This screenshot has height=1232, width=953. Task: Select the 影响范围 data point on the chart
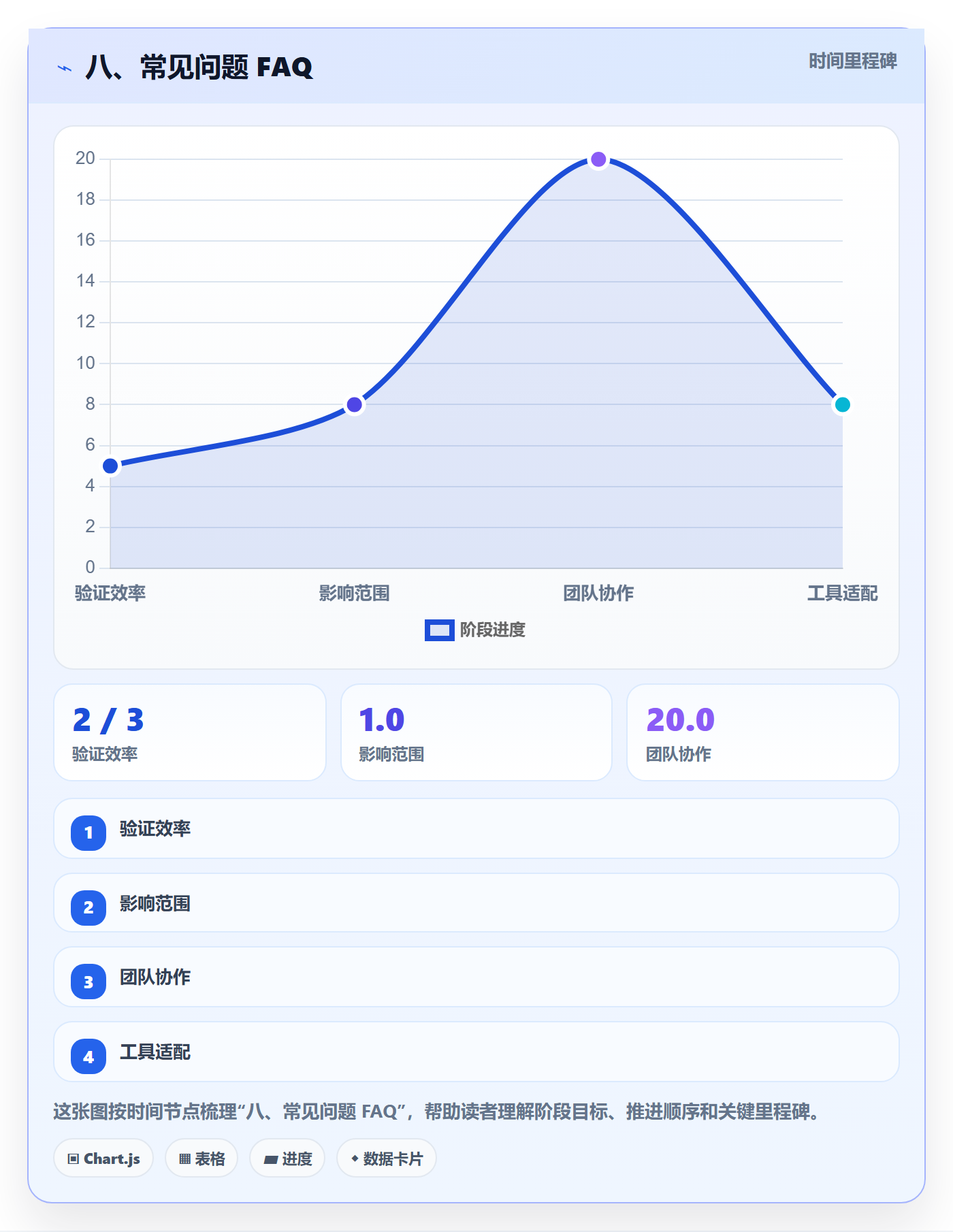(x=355, y=405)
